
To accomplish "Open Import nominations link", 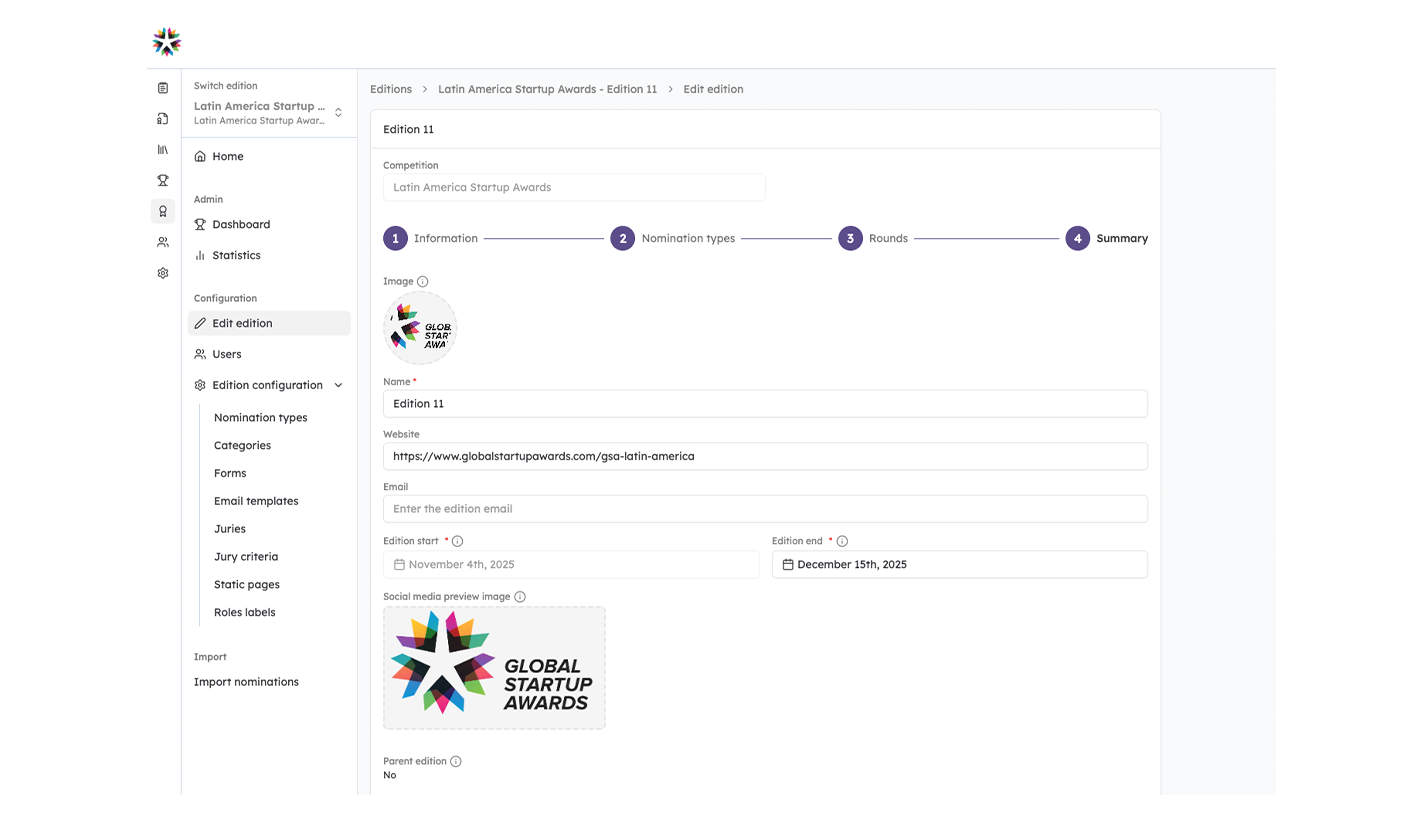I will [246, 682].
